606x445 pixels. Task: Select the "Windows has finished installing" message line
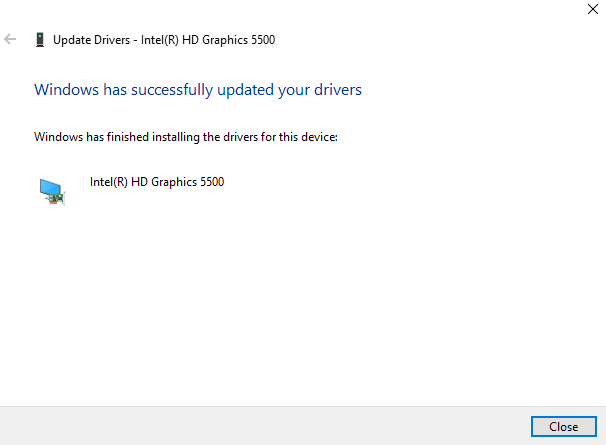tap(186, 136)
